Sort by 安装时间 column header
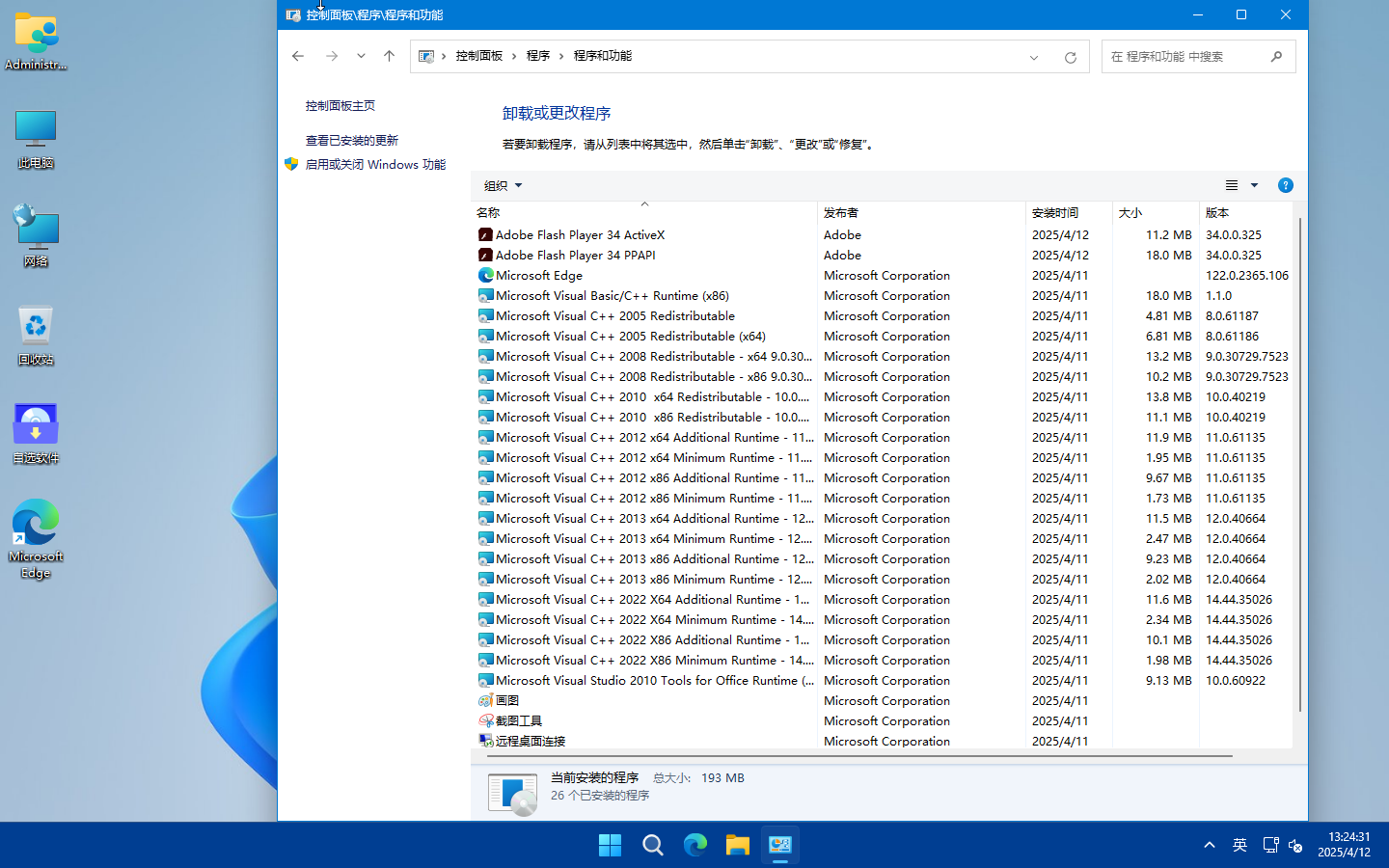This screenshot has height=868, width=1389. pos(1069,212)
